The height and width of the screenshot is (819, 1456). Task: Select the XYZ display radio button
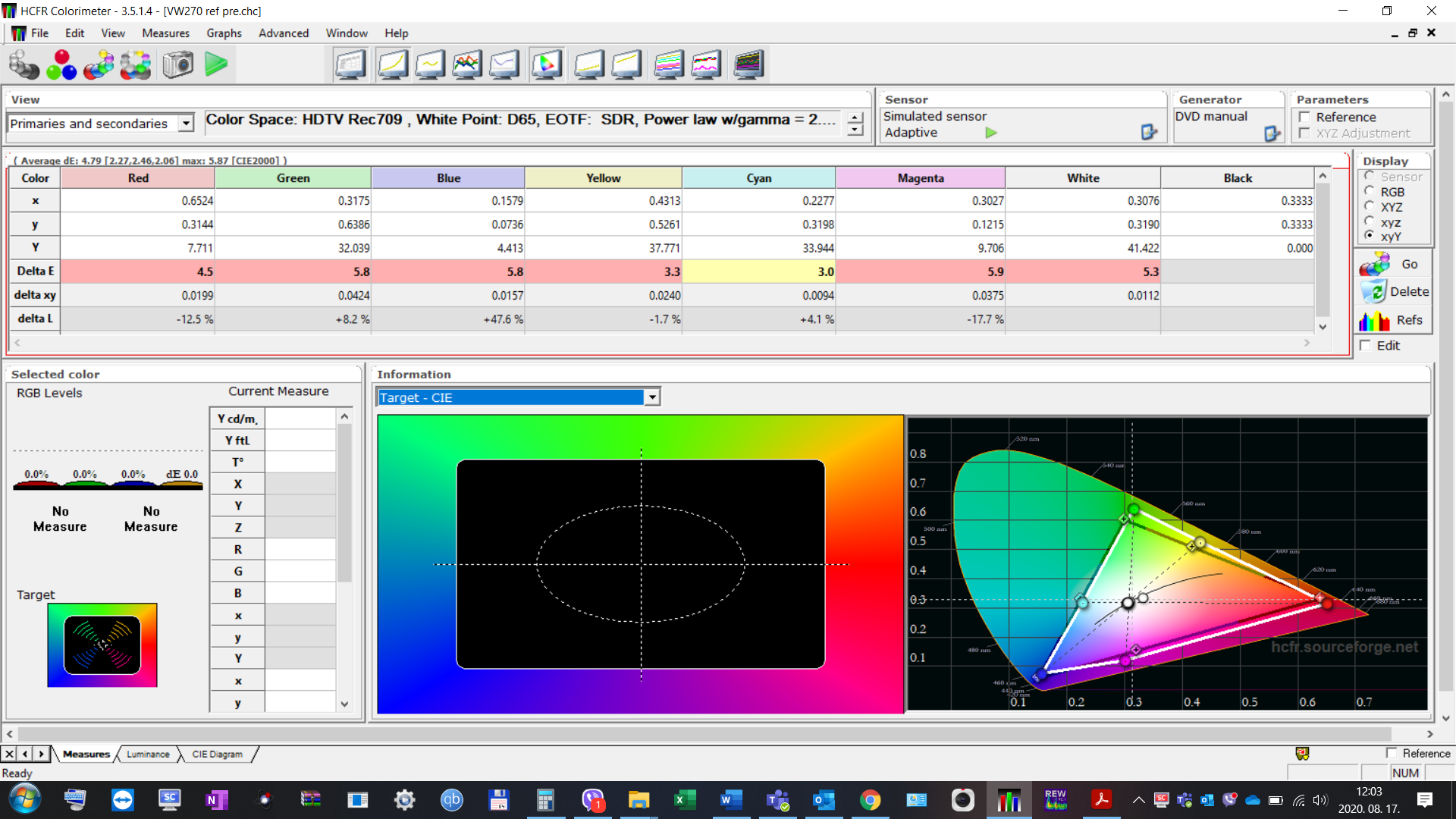1370,207
